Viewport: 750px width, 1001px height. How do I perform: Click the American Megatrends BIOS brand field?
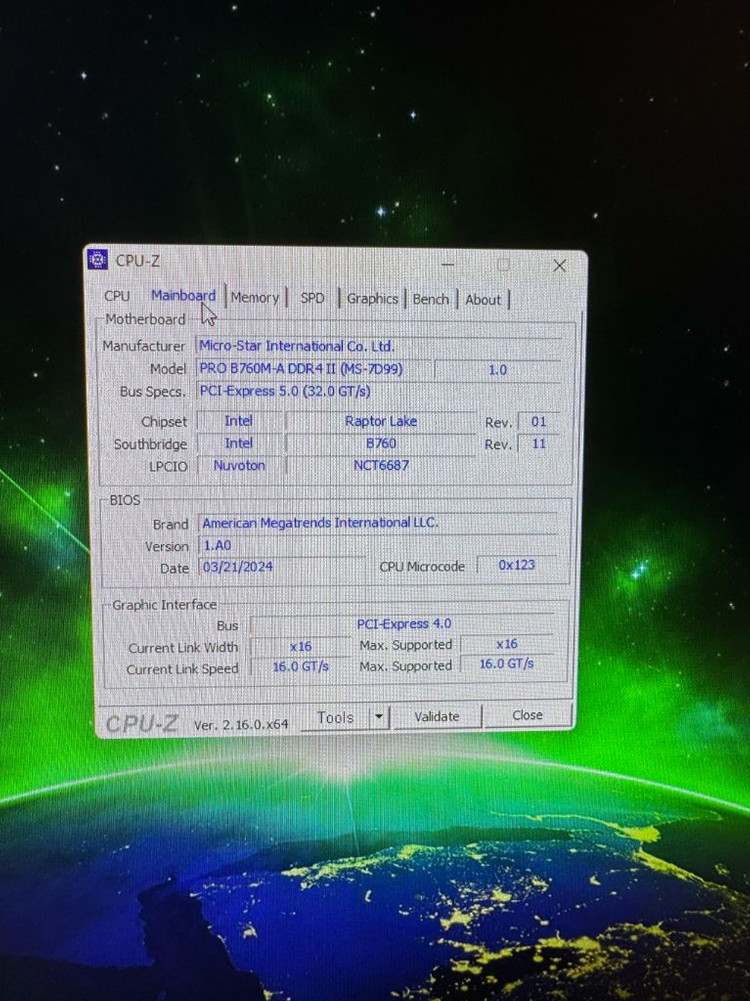click(378, 523)
